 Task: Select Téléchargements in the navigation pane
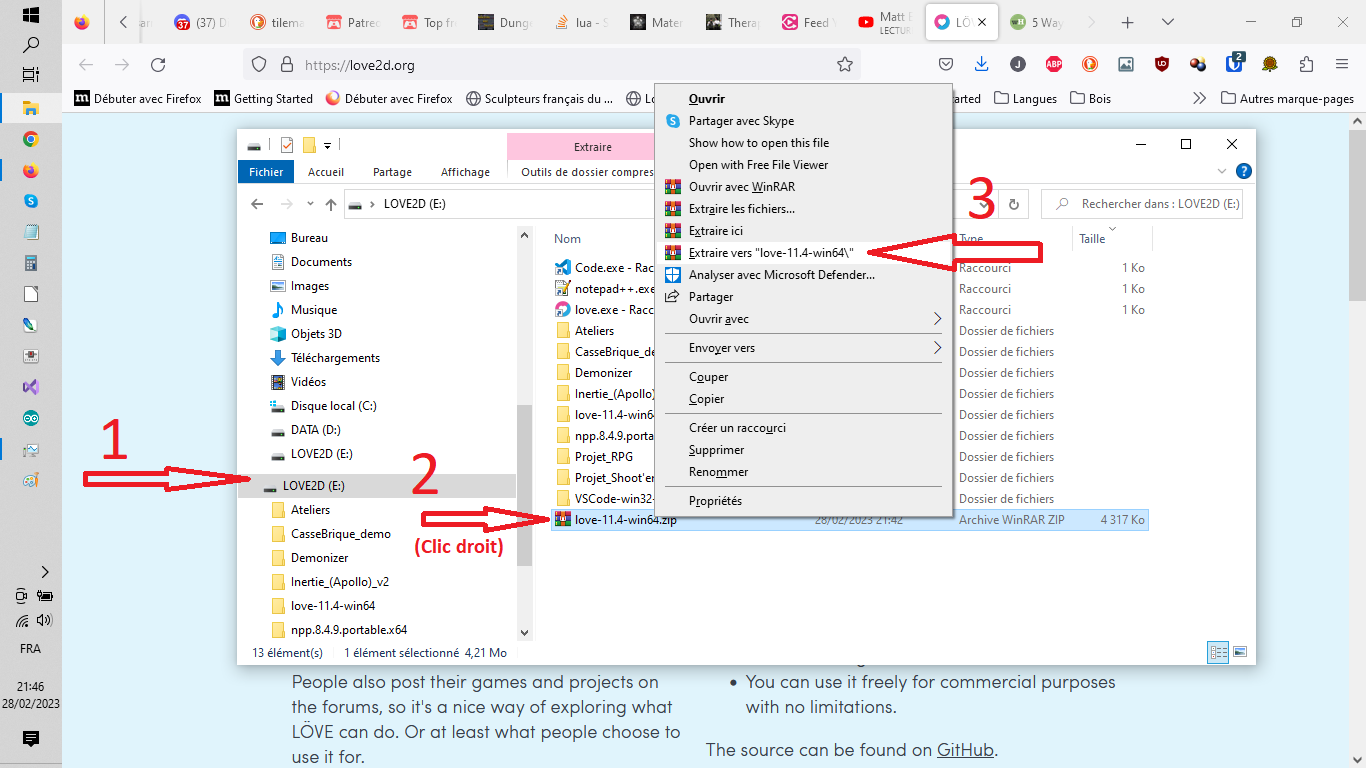coord(335,358)
